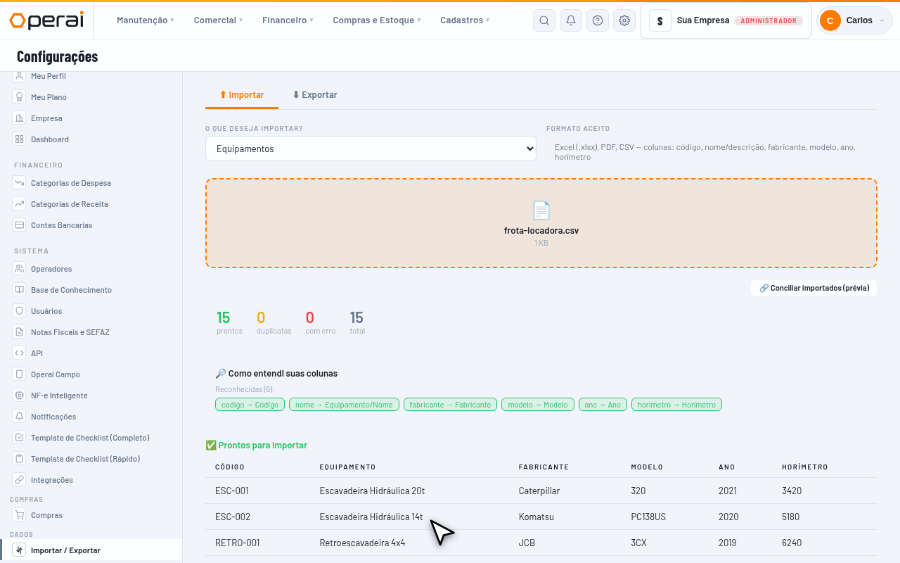Open the Manutenção menu

145,20
